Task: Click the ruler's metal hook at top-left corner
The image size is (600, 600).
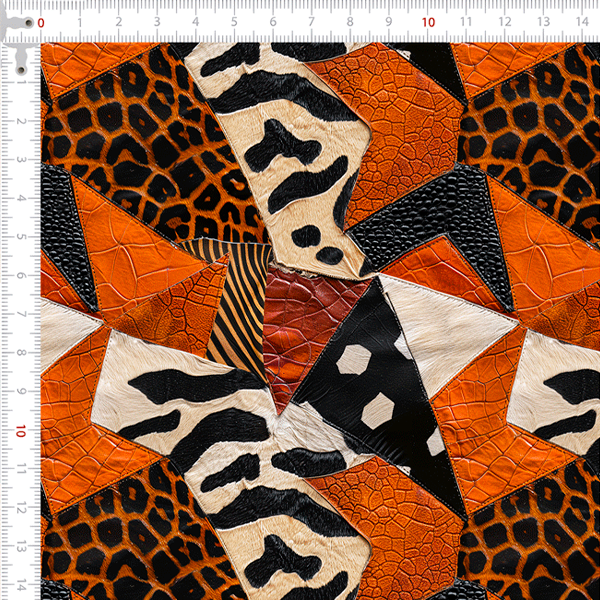Action: click(17, 40)
